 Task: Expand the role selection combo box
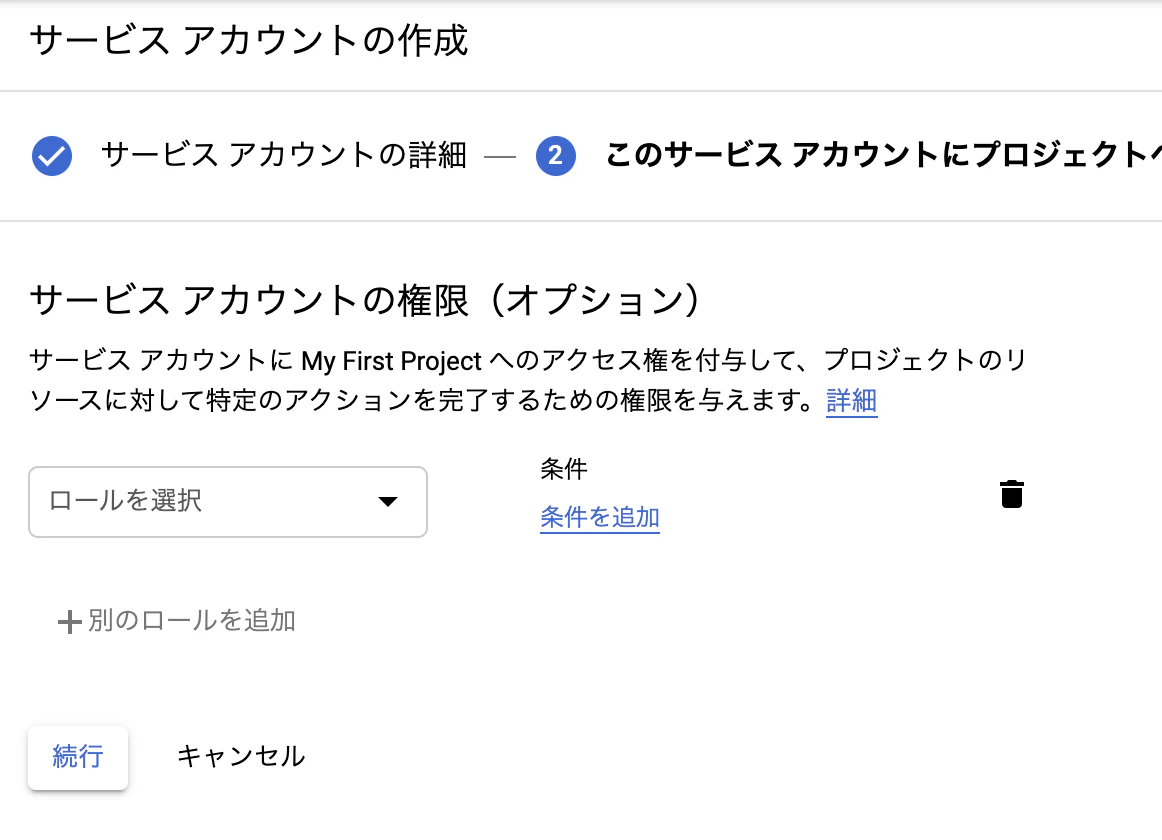(228, 502)
